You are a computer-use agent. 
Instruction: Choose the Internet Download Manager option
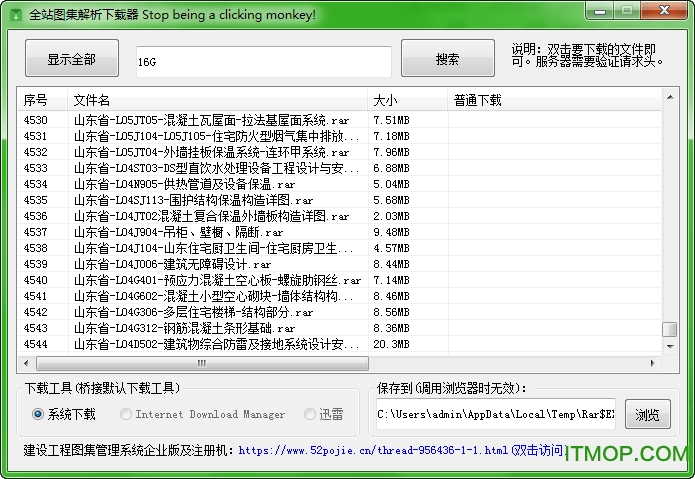click(125, 414)
